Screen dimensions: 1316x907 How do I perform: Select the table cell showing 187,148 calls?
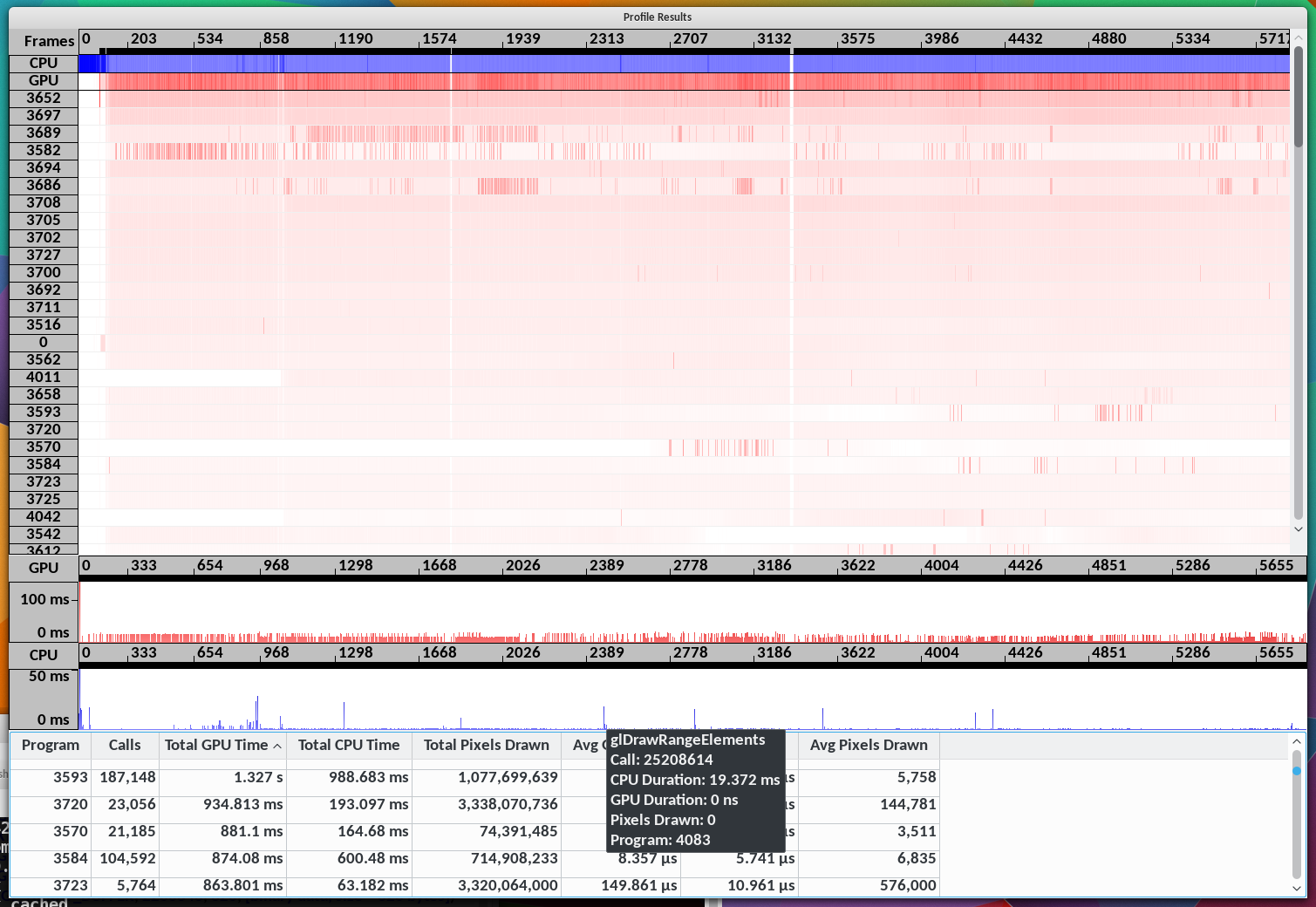(x=127, y=777)
